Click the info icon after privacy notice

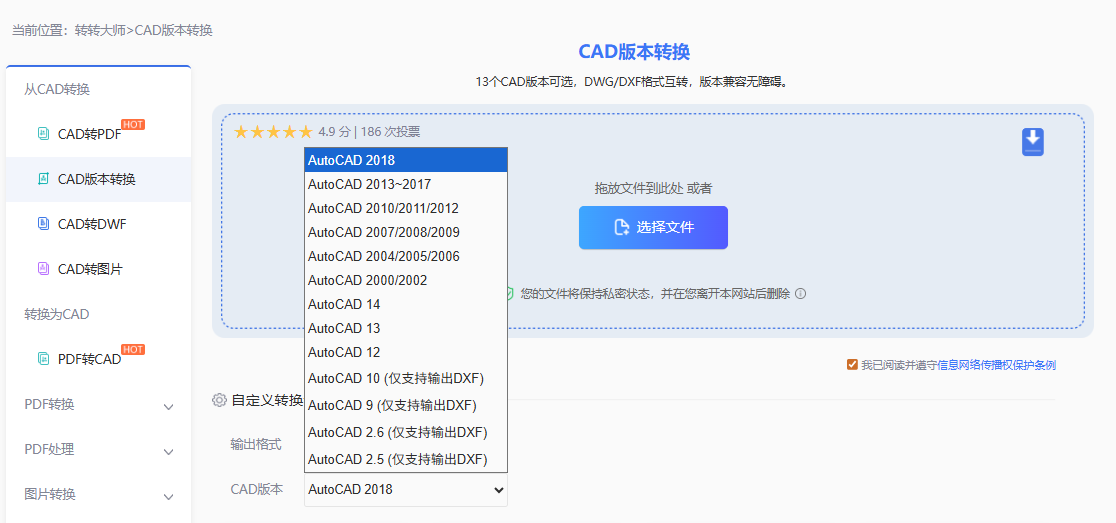(800, 293)
